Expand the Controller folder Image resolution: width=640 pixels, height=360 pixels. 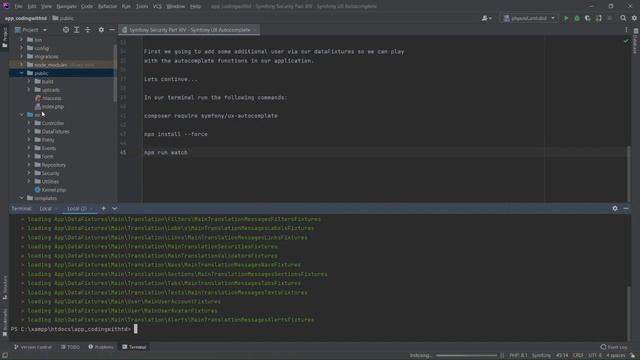(29, 123)
